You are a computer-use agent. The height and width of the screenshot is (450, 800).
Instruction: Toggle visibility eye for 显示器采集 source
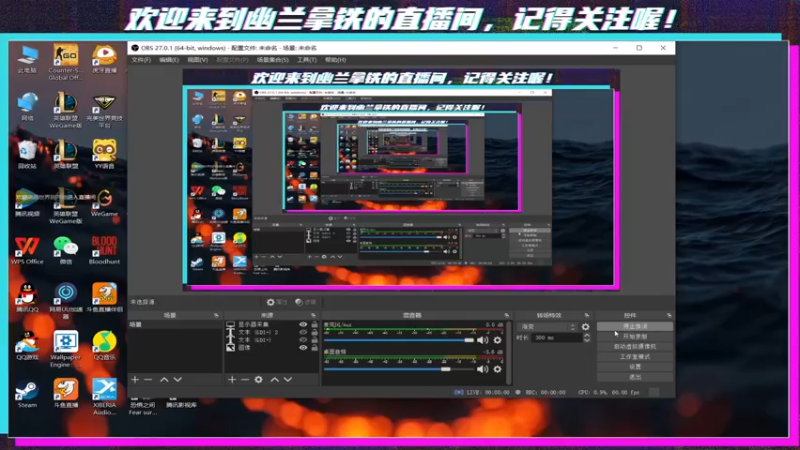tap(303, 324)
